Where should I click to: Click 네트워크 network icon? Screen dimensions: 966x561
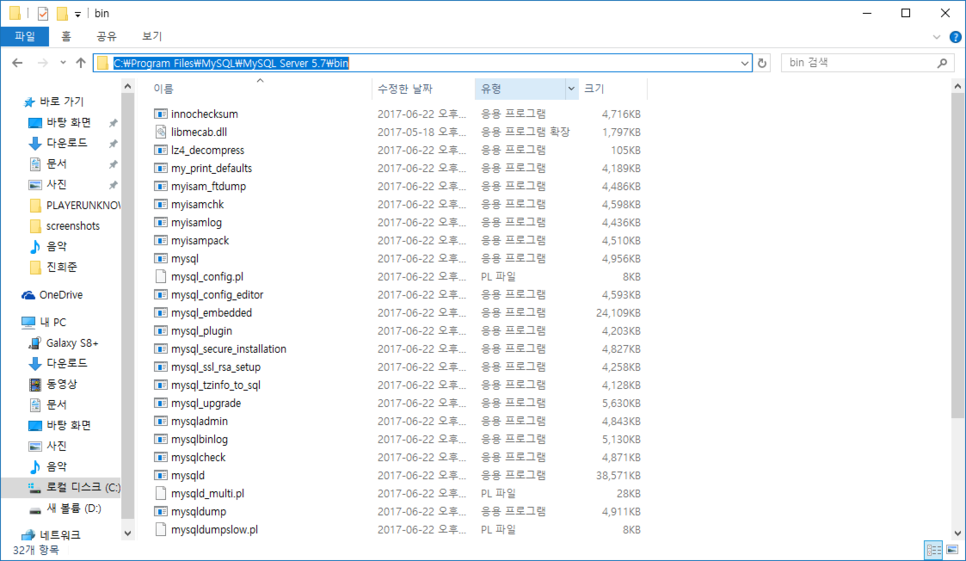point(28,535)
